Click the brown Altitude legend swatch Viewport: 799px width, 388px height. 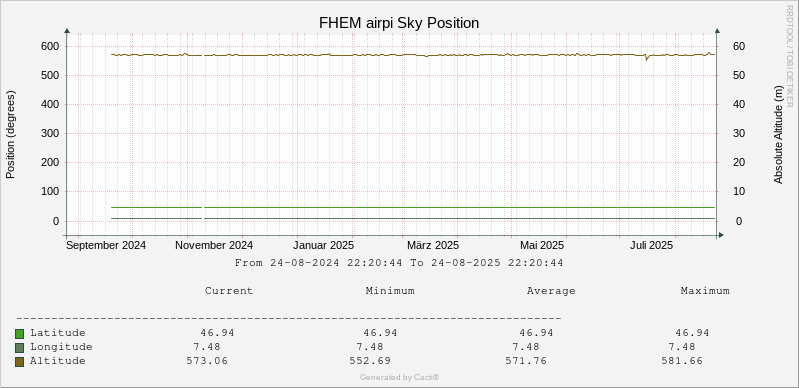coord(19,362)
